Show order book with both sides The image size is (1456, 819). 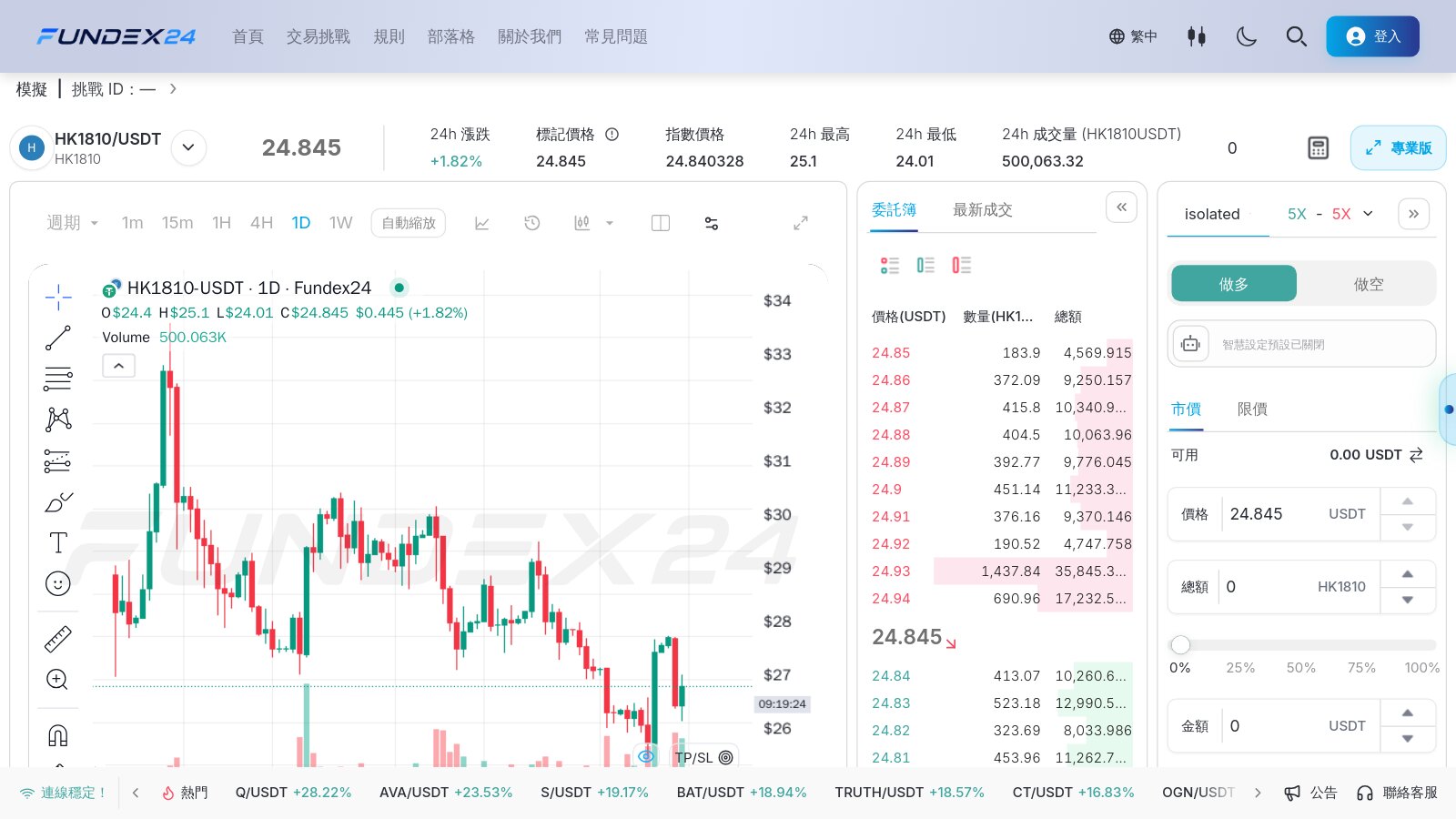[890, 265]
